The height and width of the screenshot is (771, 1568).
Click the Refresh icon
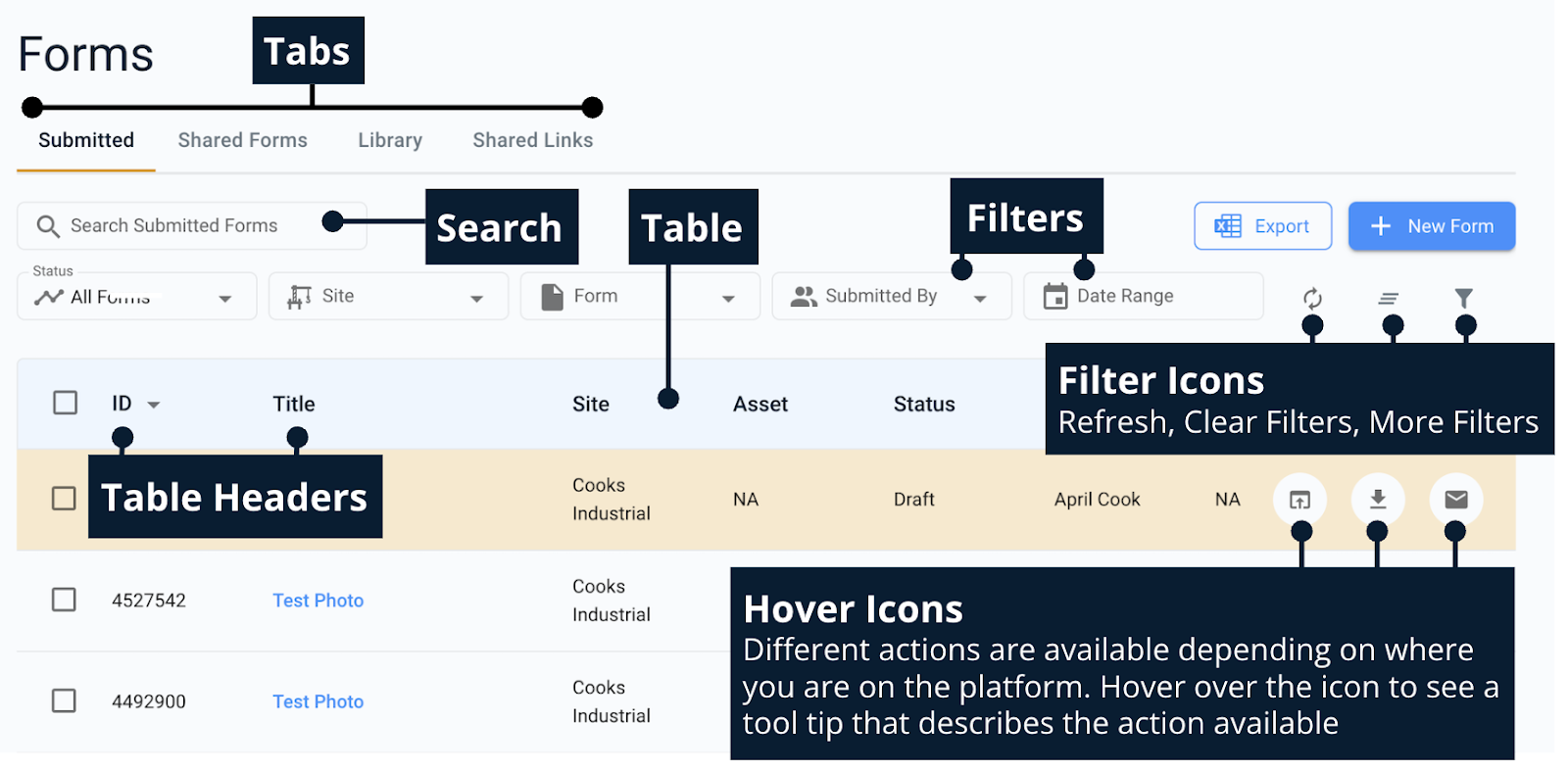[1312, 298]
